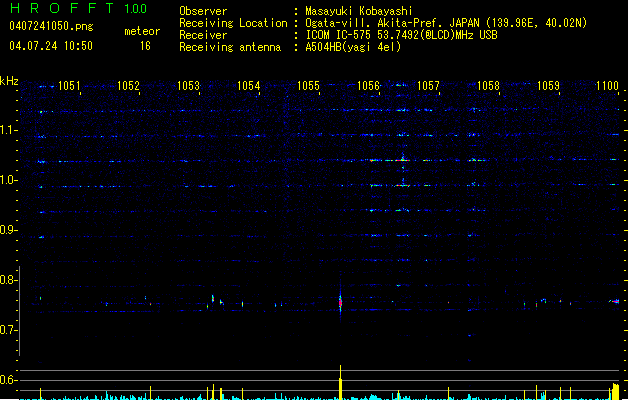Viewport: 629px width, 400px height.
Task: Select the file name 0407241050.png
Action: 51,26
